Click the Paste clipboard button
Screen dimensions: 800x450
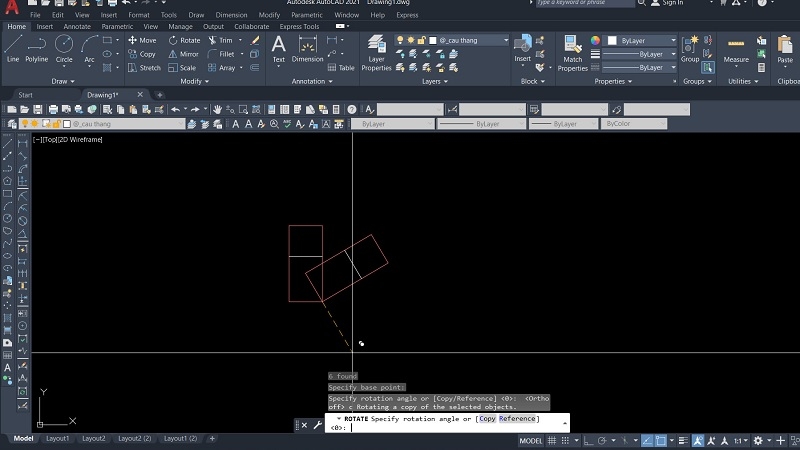[x=785, y=49]
